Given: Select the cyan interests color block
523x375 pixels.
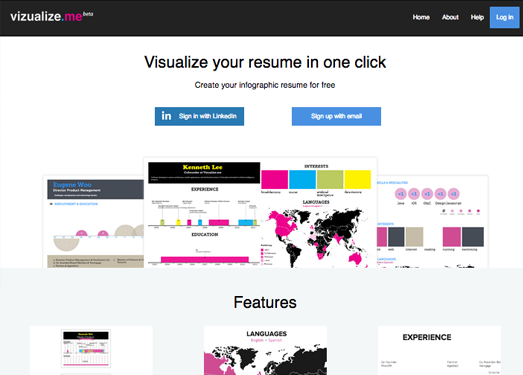Looking at the screenshot, I should pyautogui.click(x=302, y=179).
